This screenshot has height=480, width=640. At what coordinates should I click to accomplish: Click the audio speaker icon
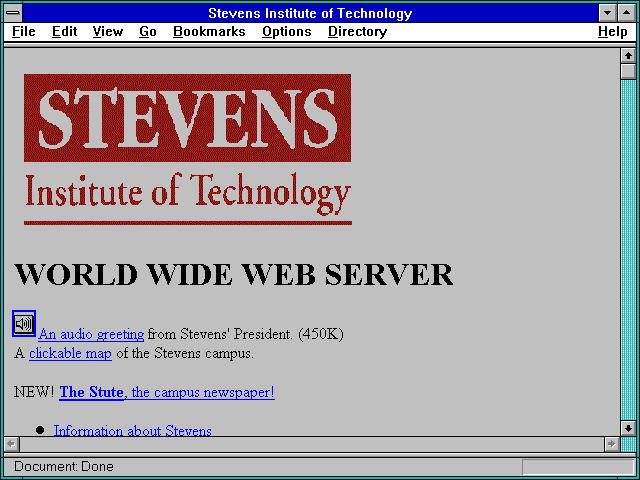point(24,324)
